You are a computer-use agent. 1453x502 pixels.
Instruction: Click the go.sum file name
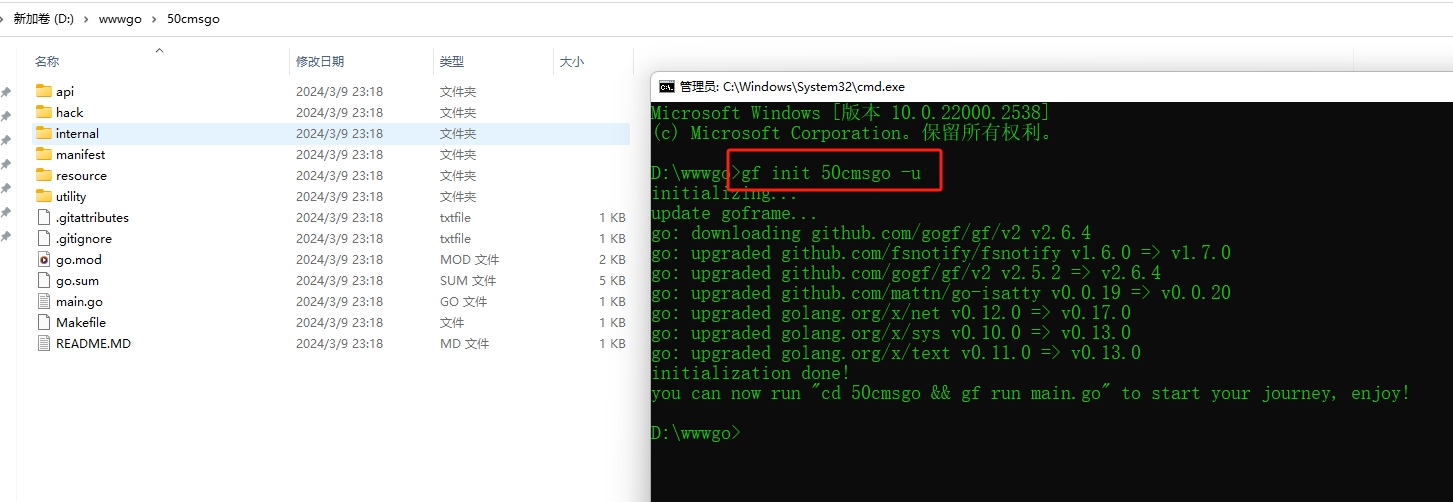[x=77, y=280]
